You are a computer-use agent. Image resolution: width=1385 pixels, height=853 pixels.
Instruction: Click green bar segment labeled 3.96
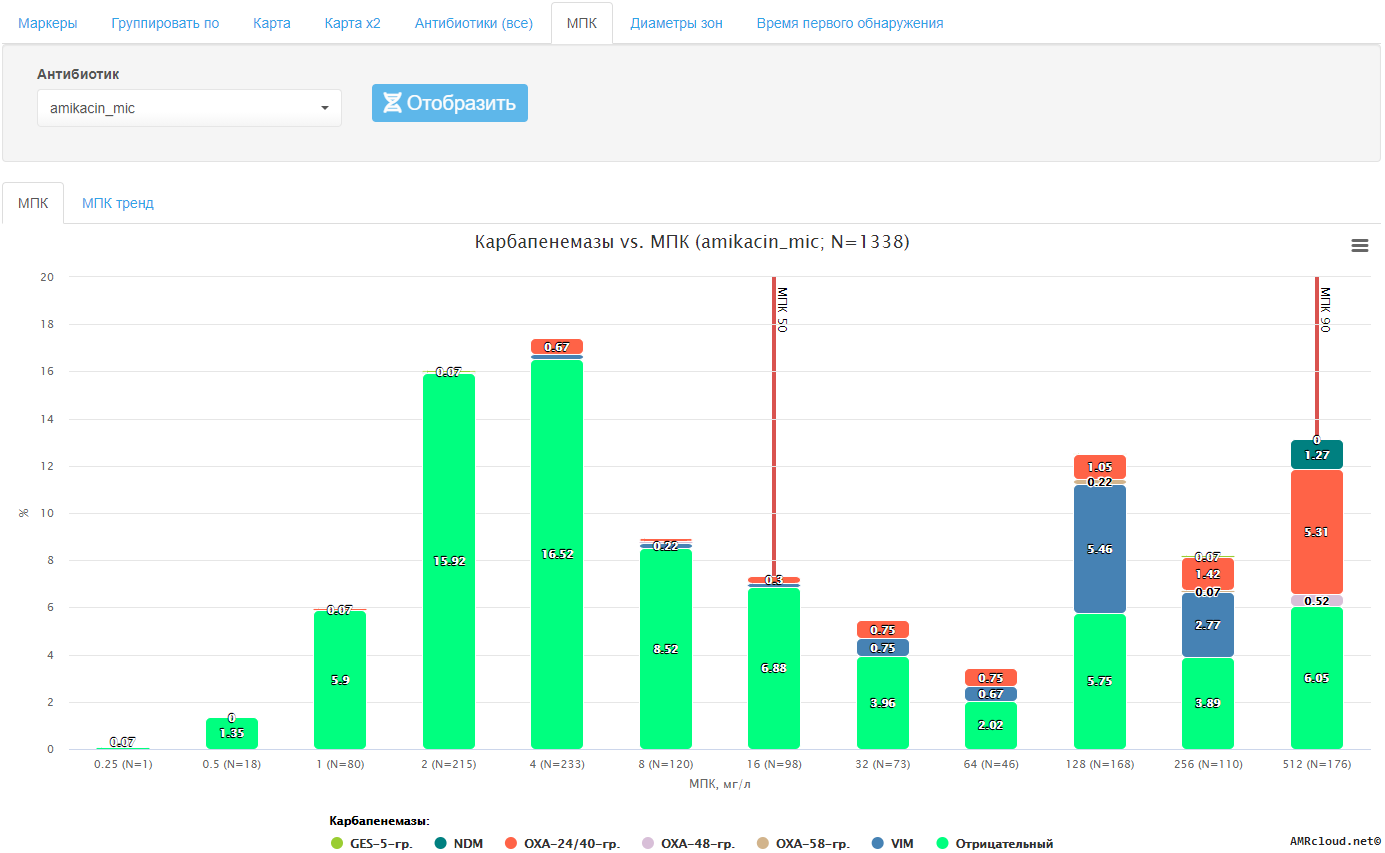pos(883,703)
